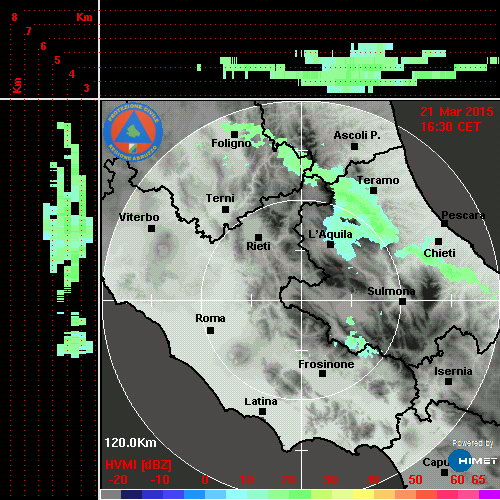The height and width of the screenshot is (500, 500).
Task: Click the Rieti label on map
Action: (258, 246)
